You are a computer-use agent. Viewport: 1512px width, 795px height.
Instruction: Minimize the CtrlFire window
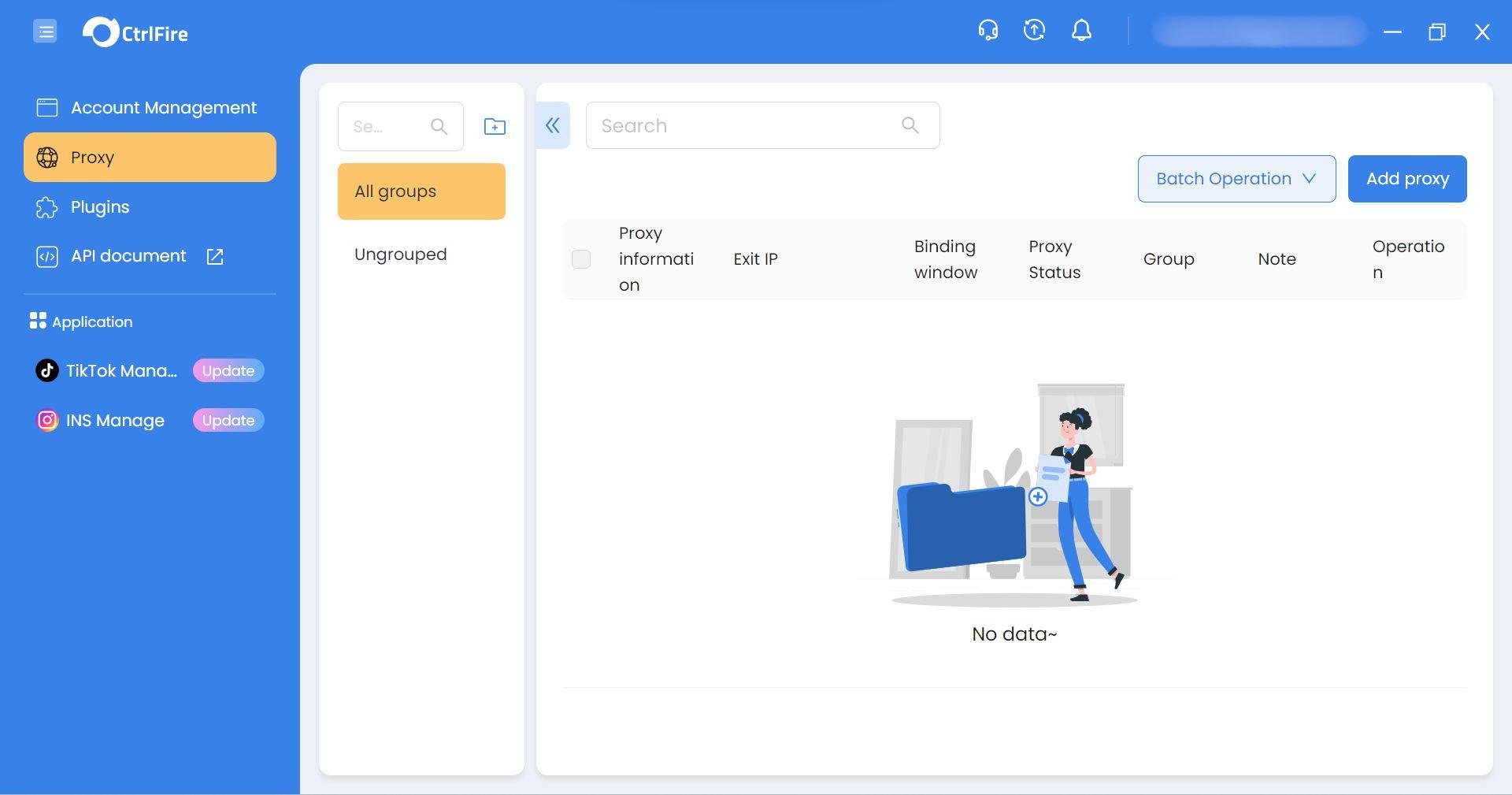tap(1392, 32)
